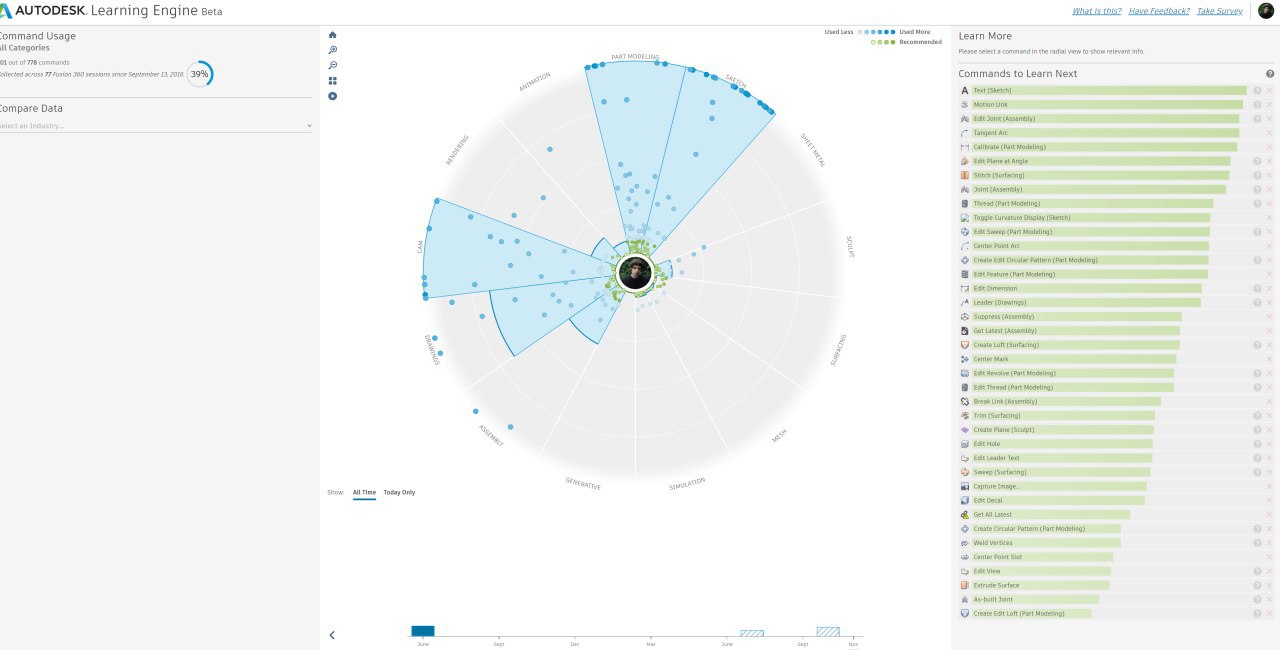This screenshot has width=1280, height=650.
Task: Click the Edit Dimension icon
Action: point(965,288)
